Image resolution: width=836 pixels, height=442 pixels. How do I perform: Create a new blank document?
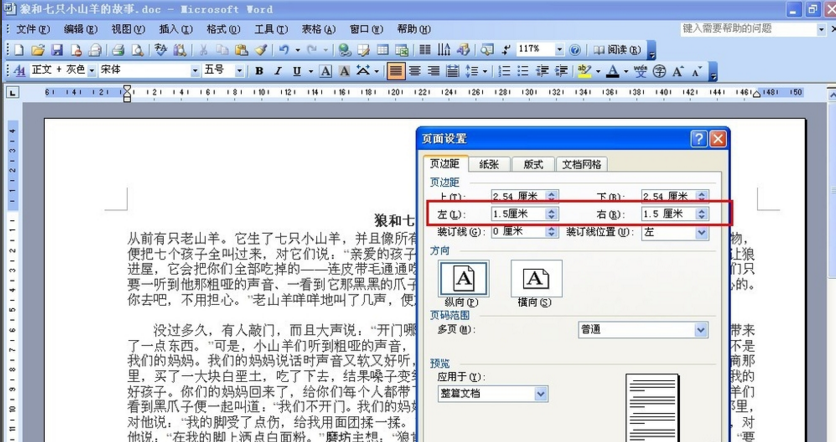[19, 50]
